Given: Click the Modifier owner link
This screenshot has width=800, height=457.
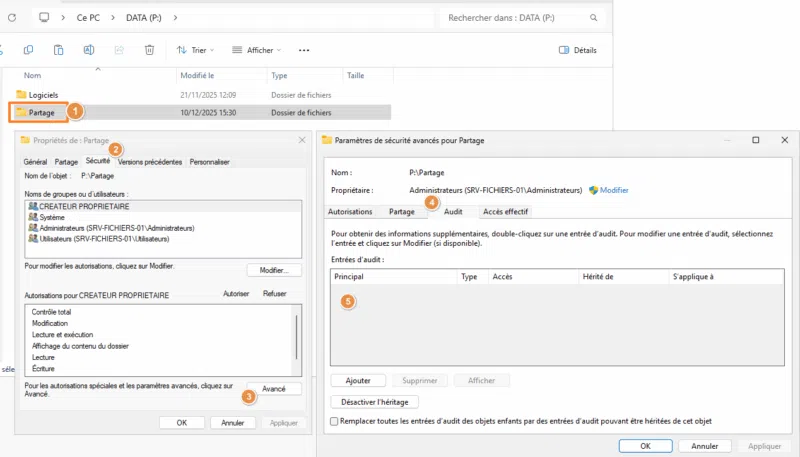Looking at the screenshot, I should pyautogui.click(x=613, y=190).
